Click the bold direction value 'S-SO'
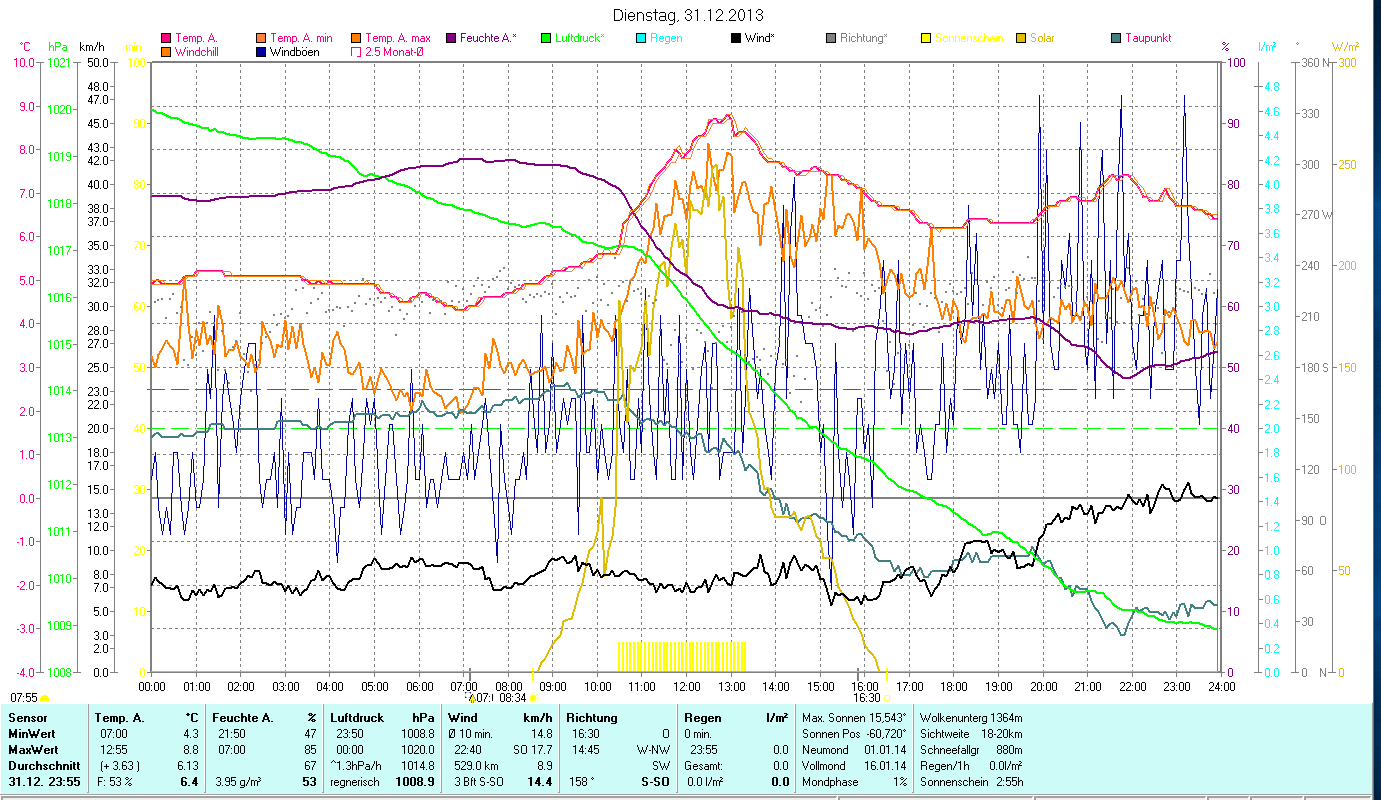Viewport: 1381px width, 800px height. click(654, 782)
